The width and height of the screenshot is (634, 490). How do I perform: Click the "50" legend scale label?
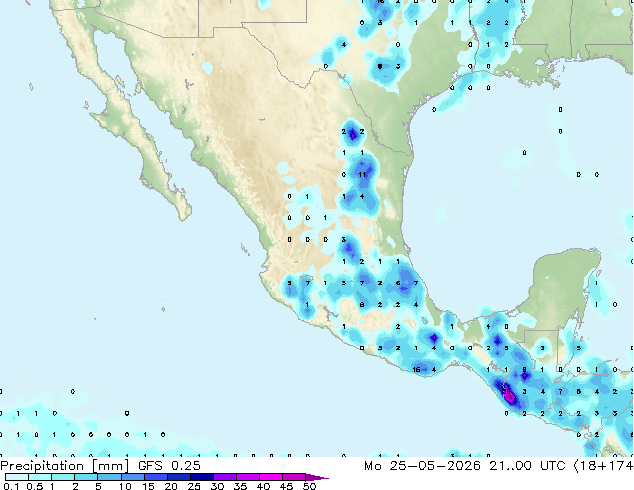point(310,486)
